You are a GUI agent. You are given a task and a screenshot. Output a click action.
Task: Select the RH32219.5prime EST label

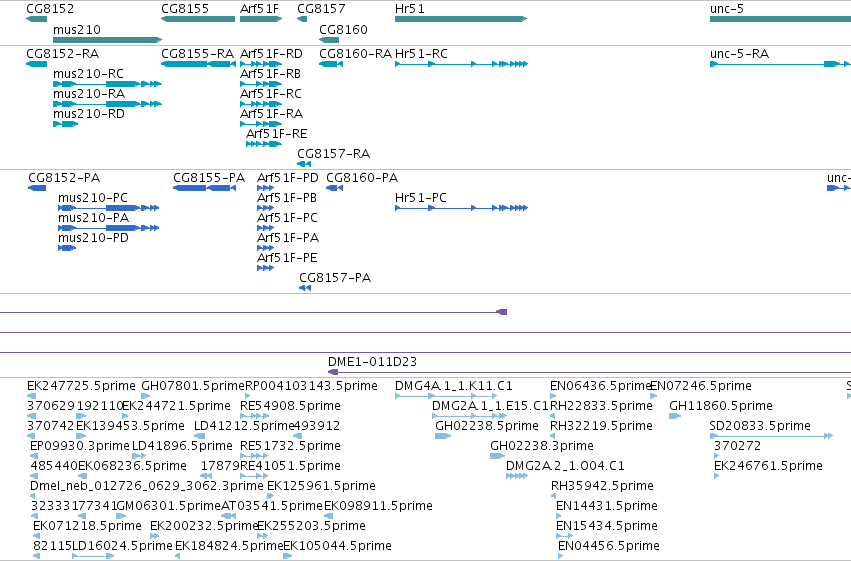pyautogui.click(x=601, y=426)
